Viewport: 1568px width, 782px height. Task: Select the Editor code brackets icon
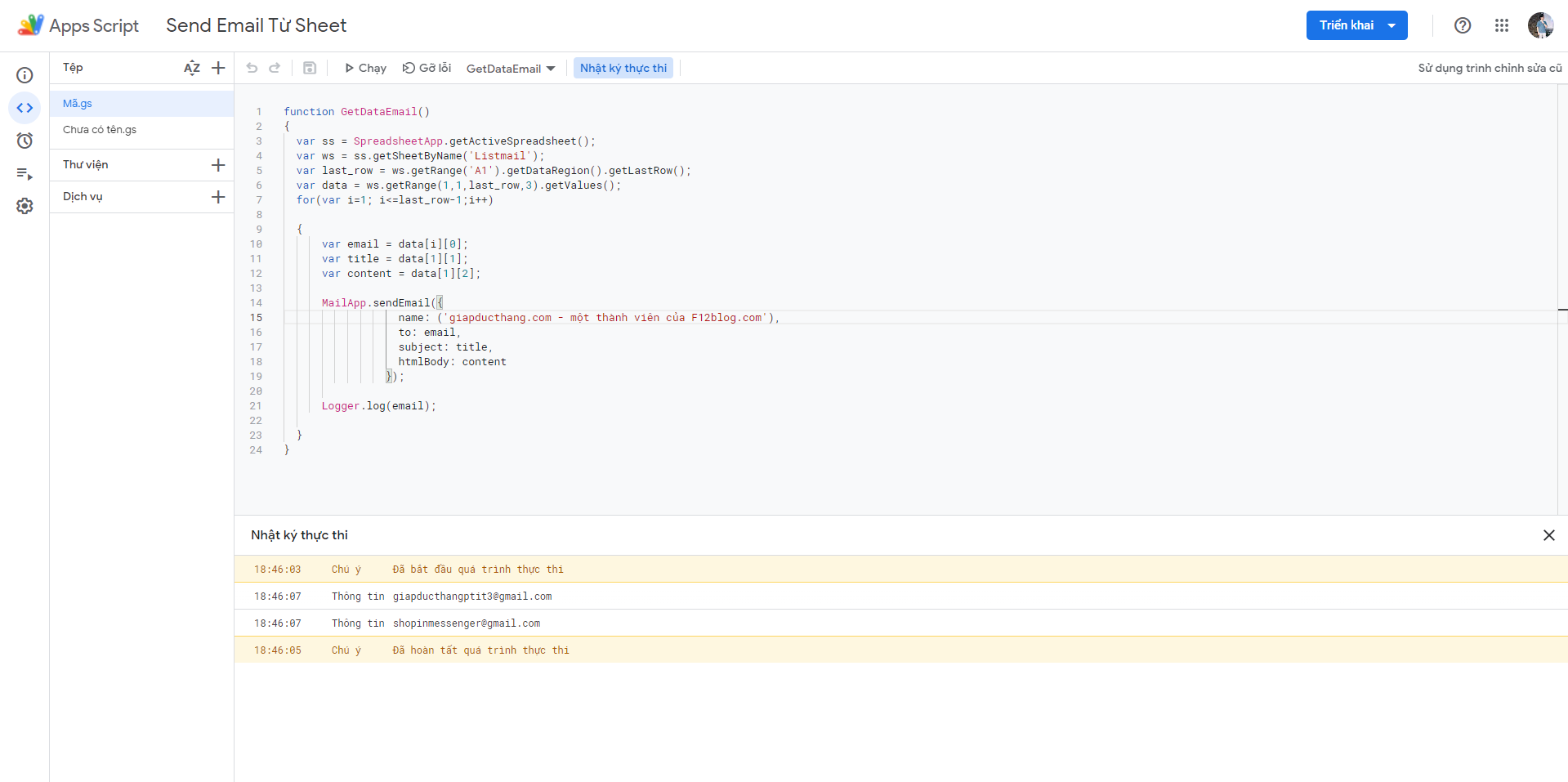tap(25, 108)
